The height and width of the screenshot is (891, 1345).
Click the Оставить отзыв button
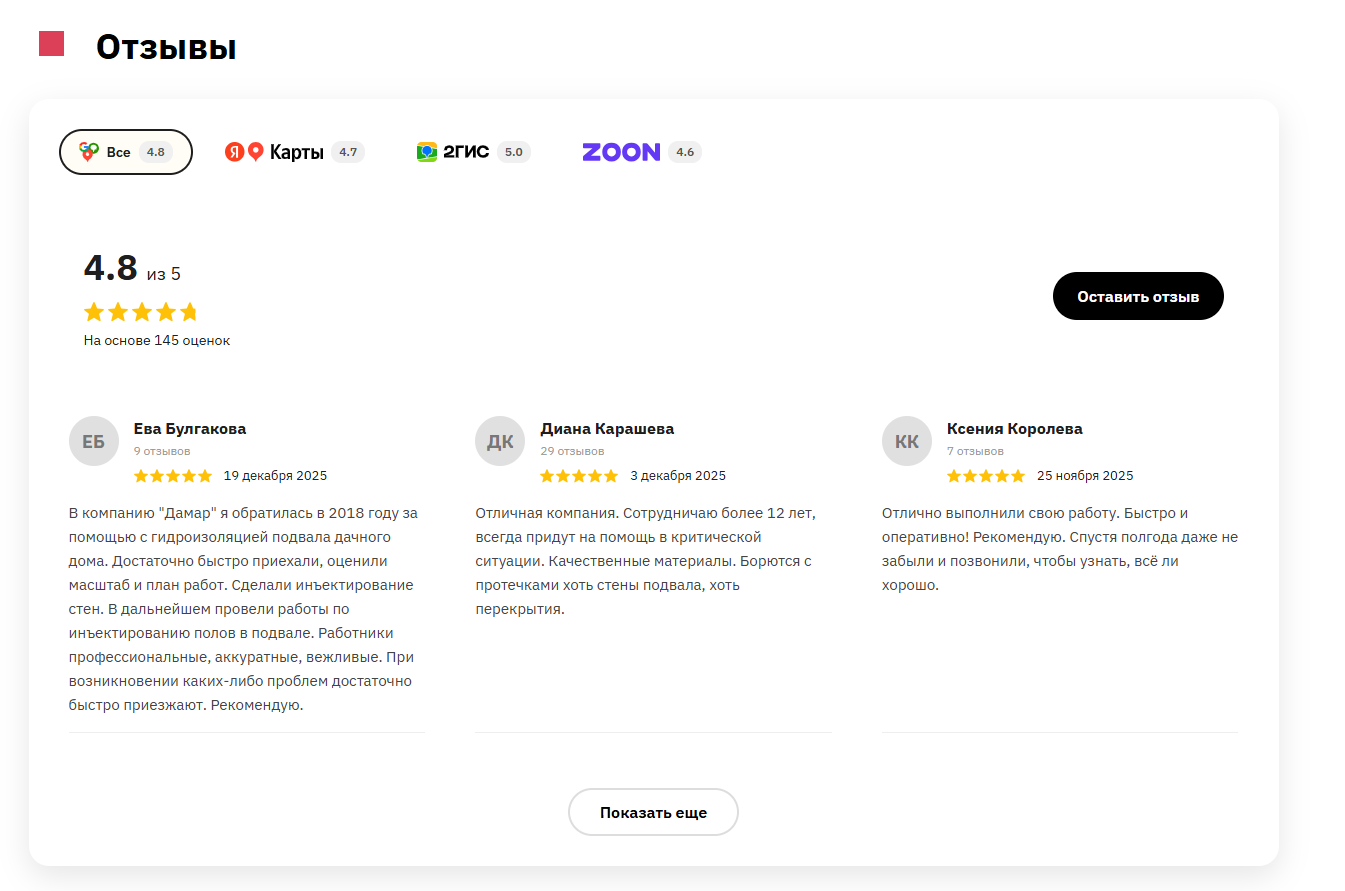(x=1138, y=296)
